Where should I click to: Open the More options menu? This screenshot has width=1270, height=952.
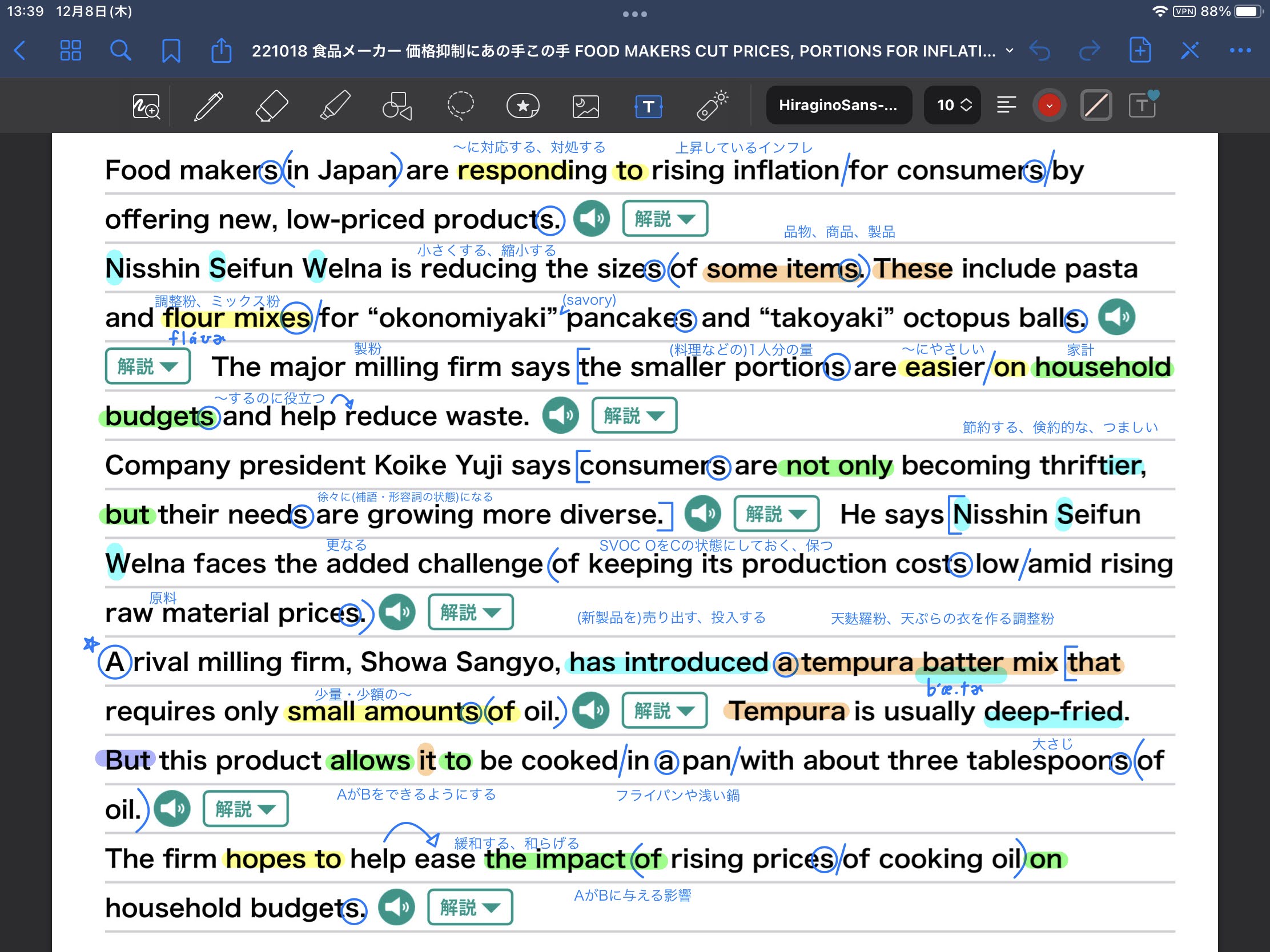point(1240,50)
